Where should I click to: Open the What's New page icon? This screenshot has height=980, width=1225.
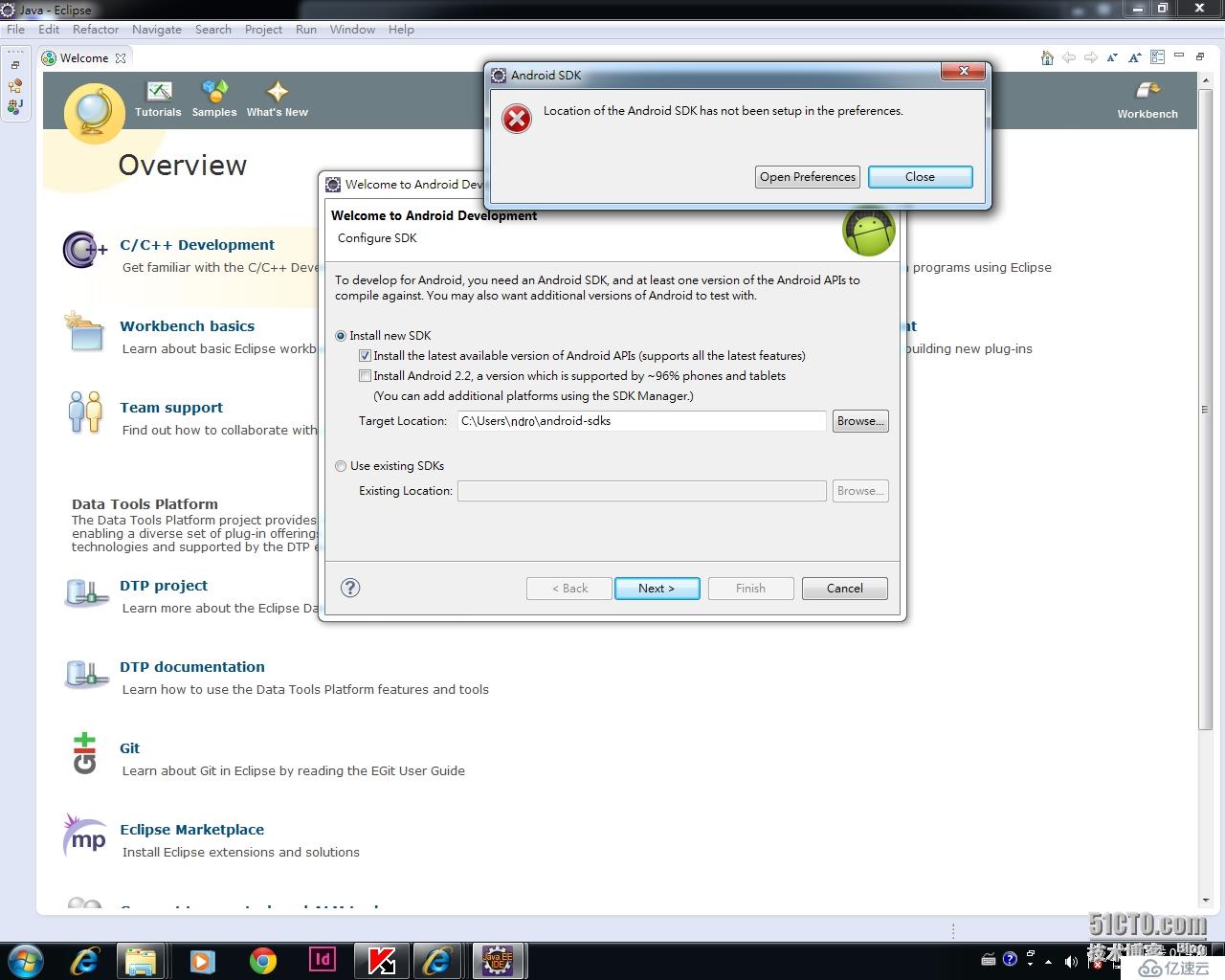(x=278, y=92)
